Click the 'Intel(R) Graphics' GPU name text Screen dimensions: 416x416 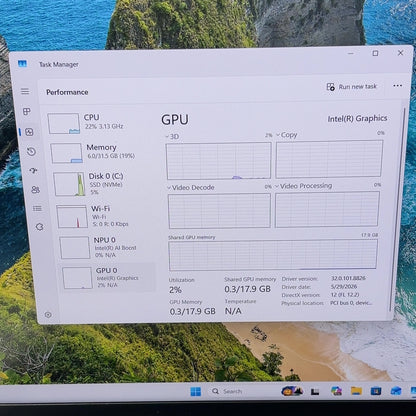tap(357, 118)
